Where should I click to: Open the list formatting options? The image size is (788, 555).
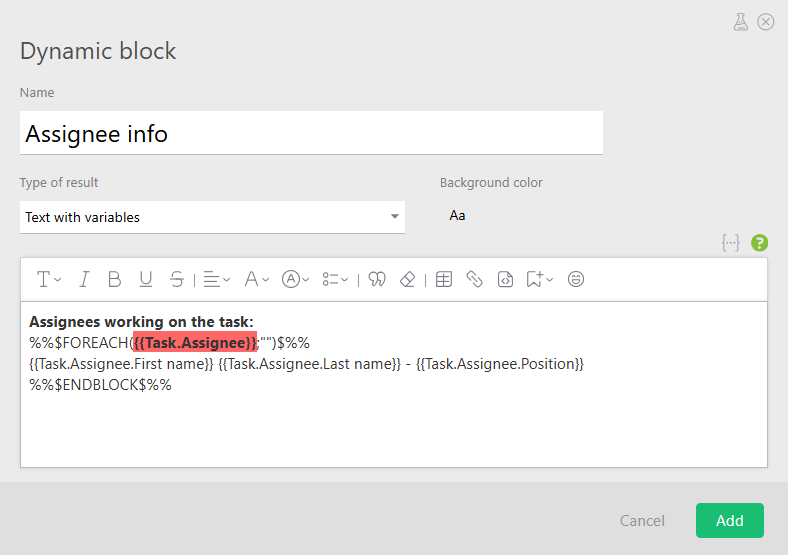(336, 280)
